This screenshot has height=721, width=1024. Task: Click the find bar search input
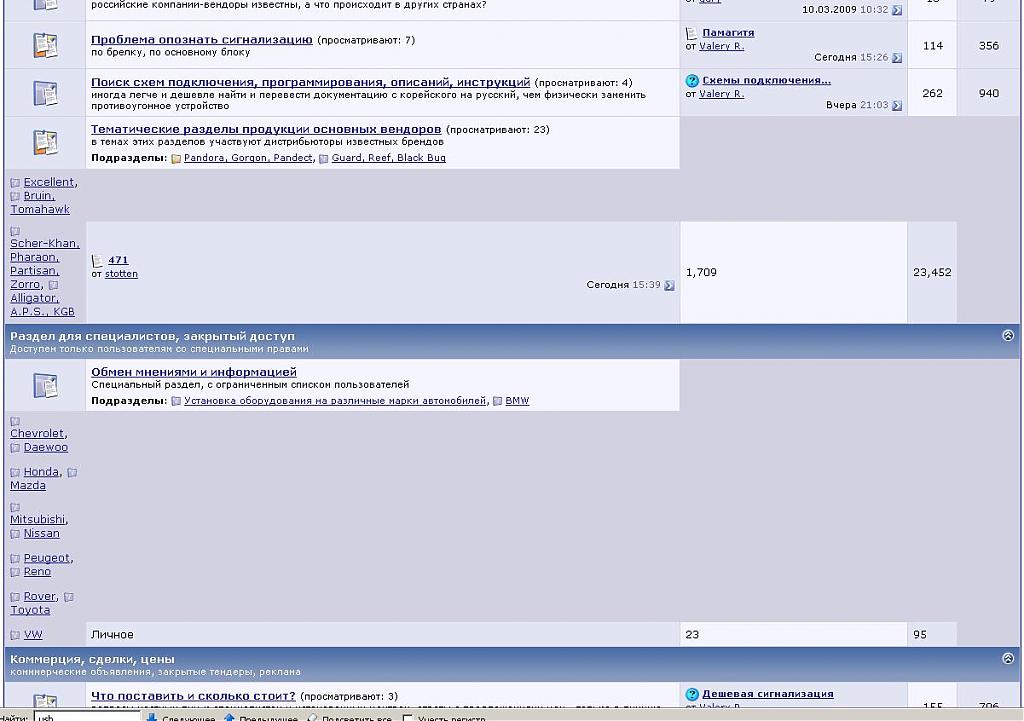(x=87, y=717)
